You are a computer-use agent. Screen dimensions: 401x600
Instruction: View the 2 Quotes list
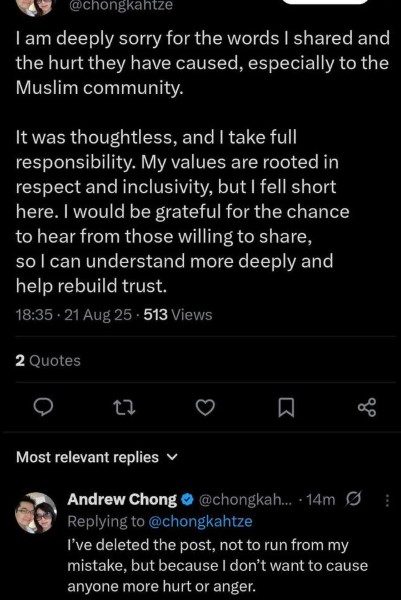(48, 360)
